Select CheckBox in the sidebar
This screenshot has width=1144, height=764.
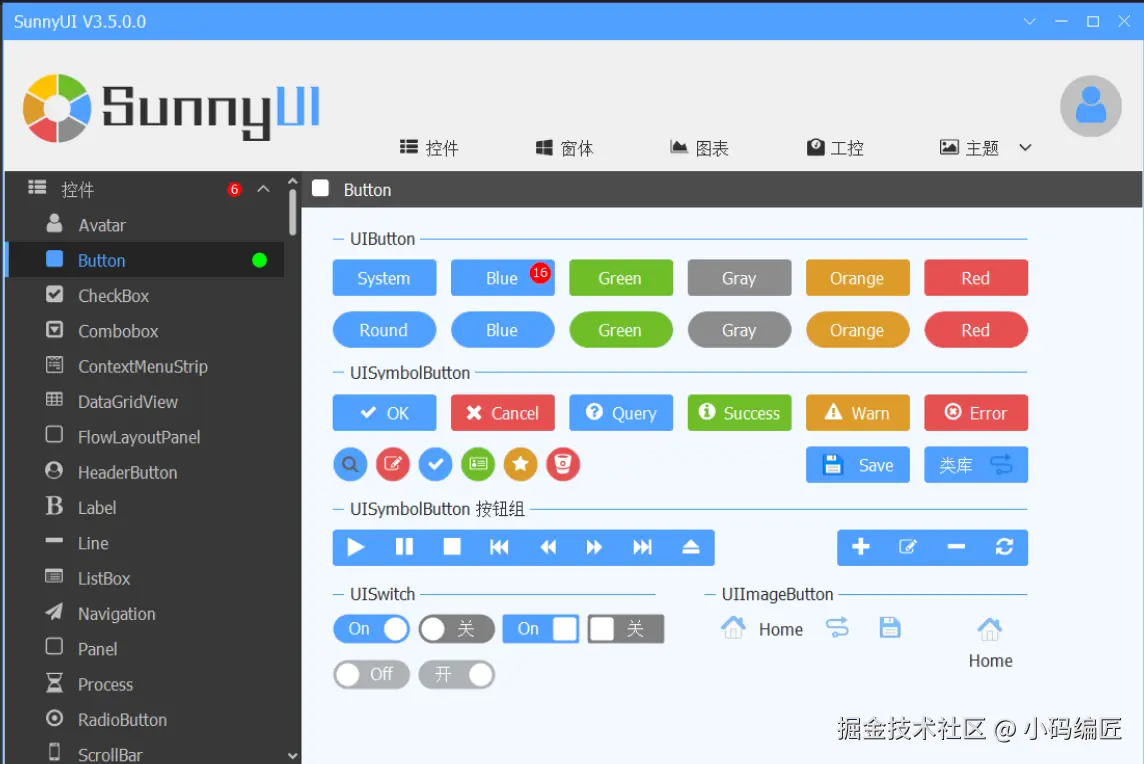point(144,296)
